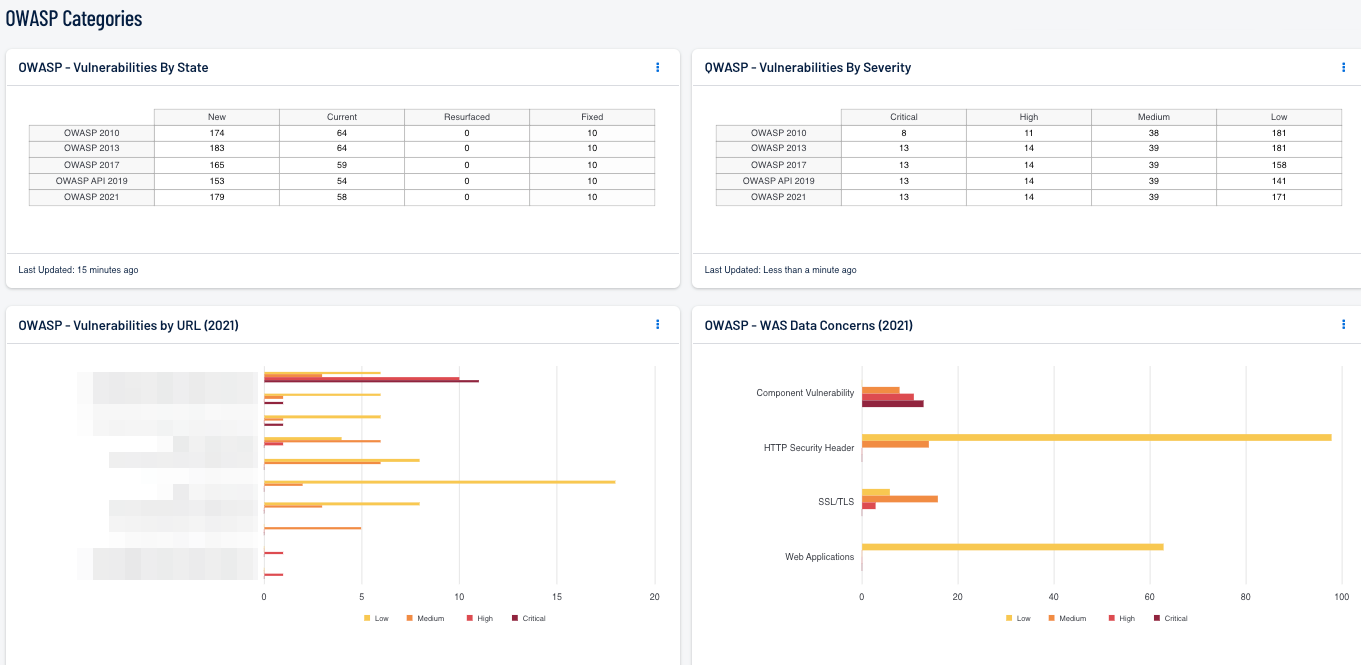
Task: Click Current count 54 for OWASP API 2019
Action: 342,181
